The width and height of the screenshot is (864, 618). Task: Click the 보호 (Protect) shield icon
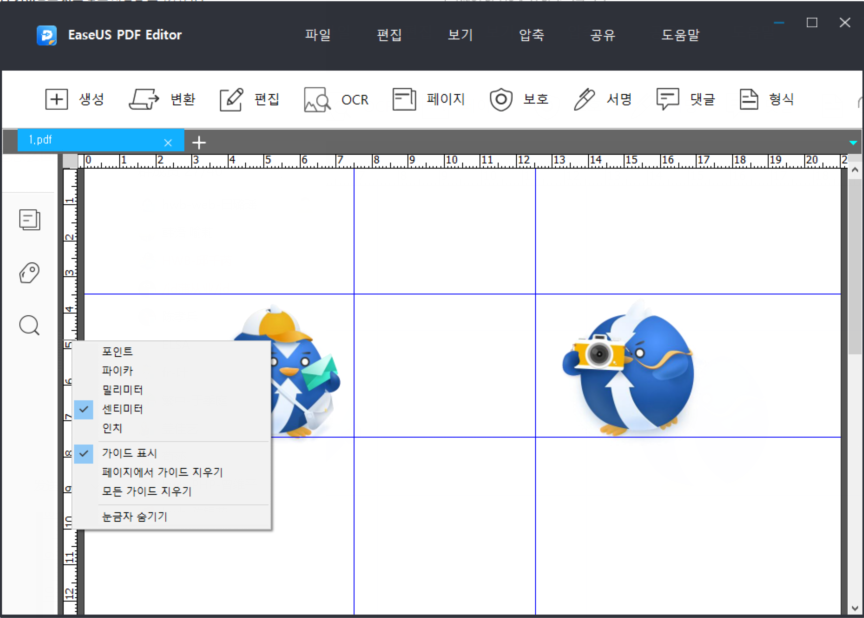point(500,99)
